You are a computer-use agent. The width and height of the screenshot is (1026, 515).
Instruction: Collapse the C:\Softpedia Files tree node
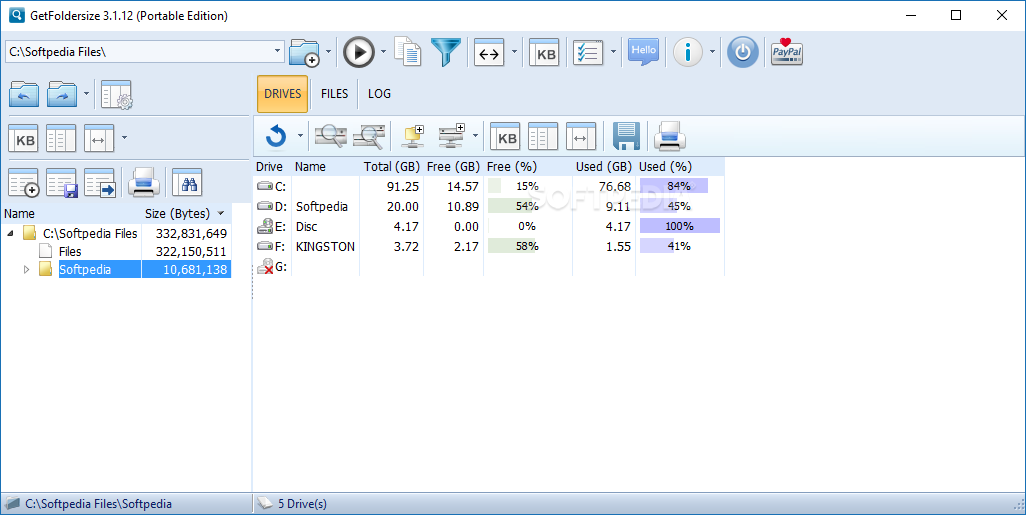(x=10, y=233)
